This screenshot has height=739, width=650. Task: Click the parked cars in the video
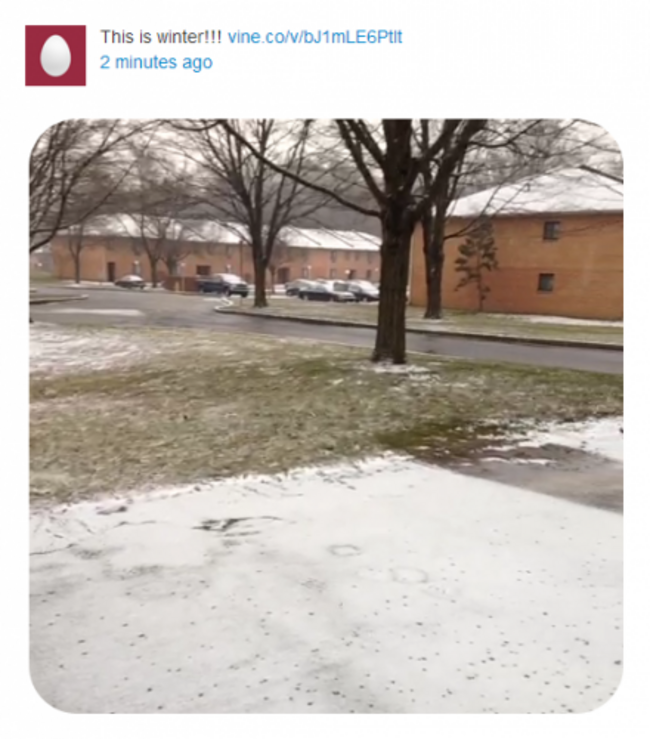click(332, 290)
